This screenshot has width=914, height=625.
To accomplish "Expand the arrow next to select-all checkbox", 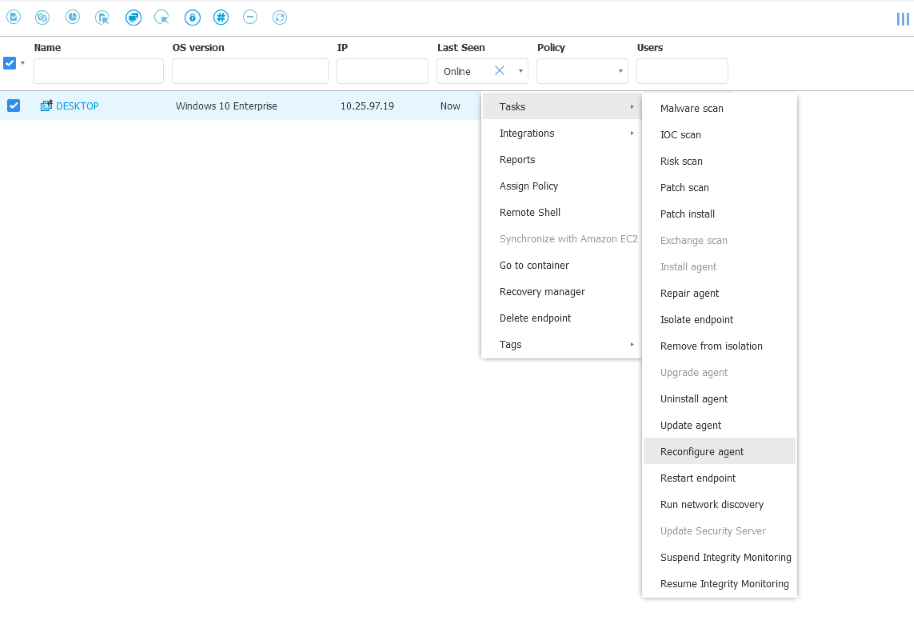I will click(23, 63).
